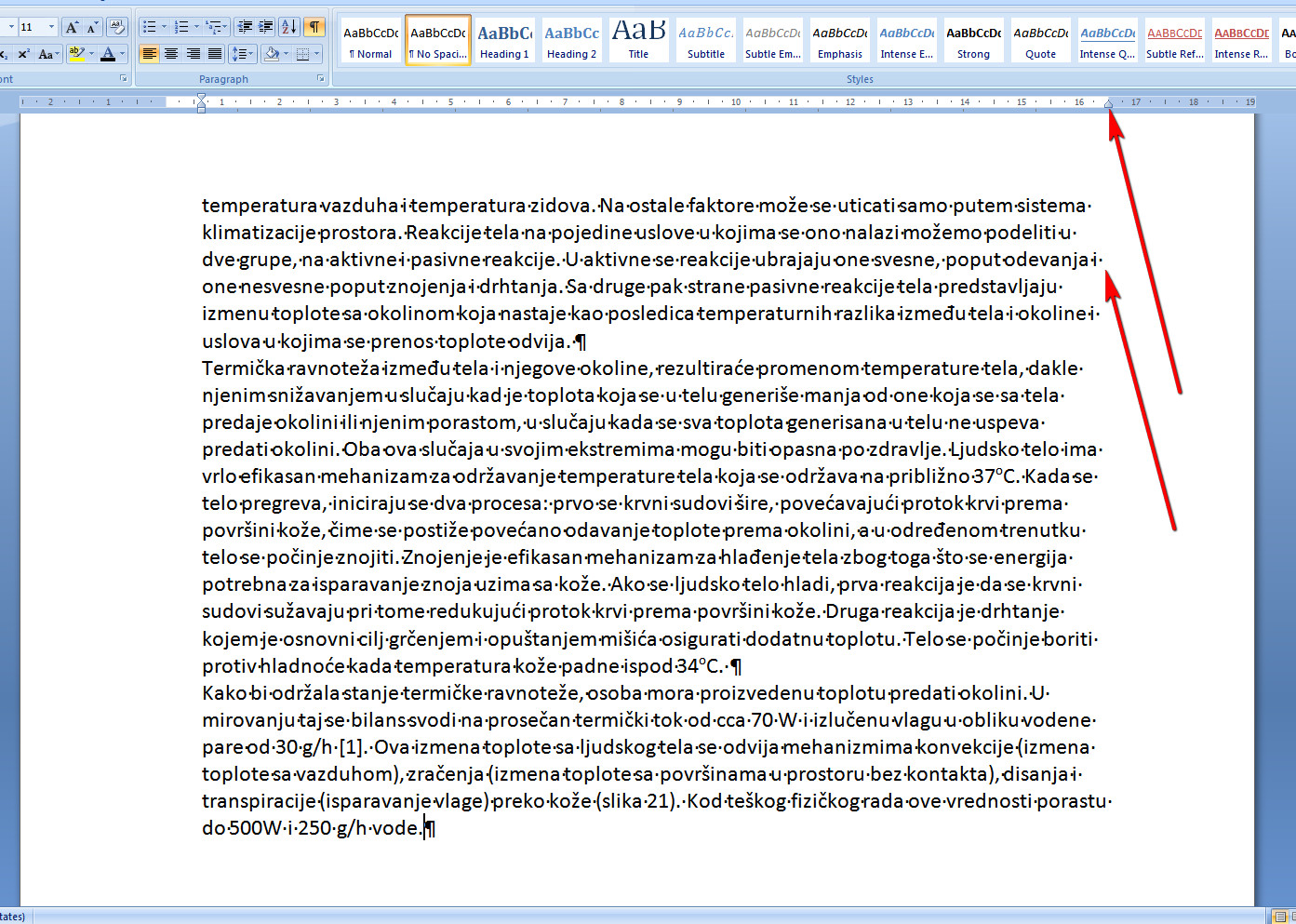Expand the highlight color dropdown arrow
The image size is (1296, 924).
[x=91, y=54]
